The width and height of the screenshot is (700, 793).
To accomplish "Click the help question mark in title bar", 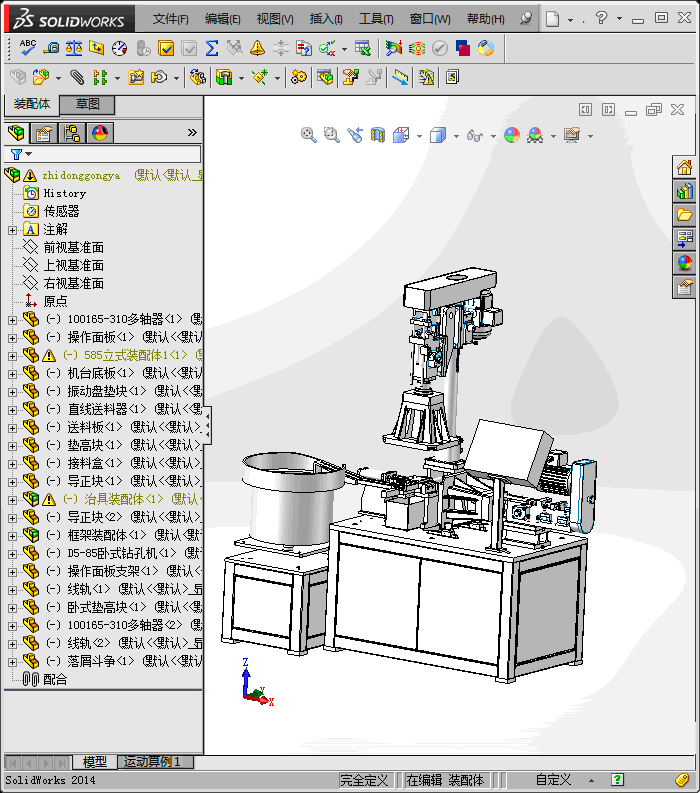I will (601, 19).
